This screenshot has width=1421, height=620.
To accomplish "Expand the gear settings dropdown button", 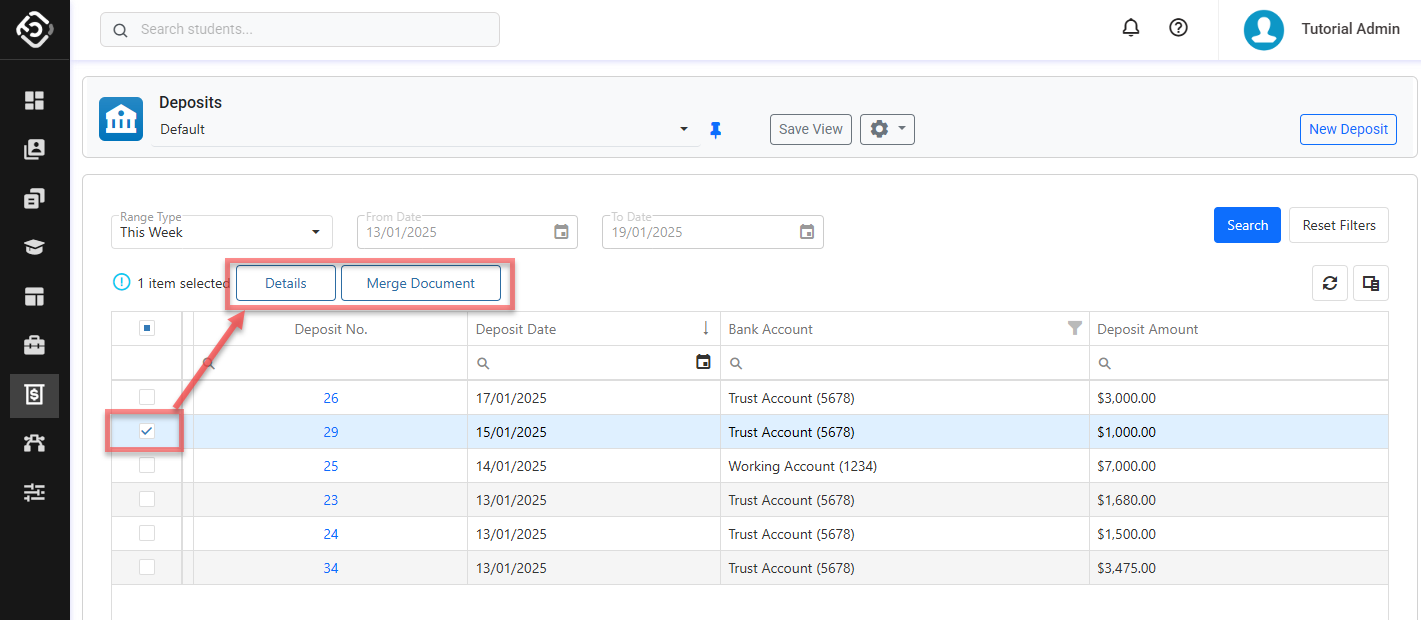I will pos(887,129).
